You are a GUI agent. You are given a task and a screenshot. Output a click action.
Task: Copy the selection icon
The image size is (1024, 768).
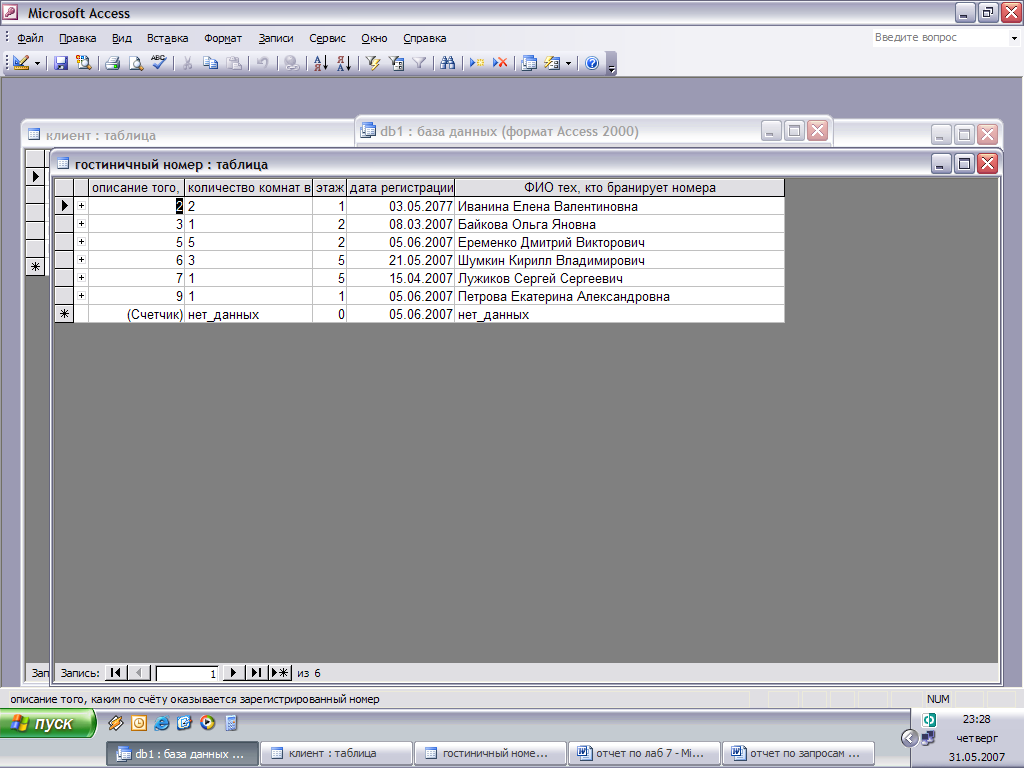(210, 63)
